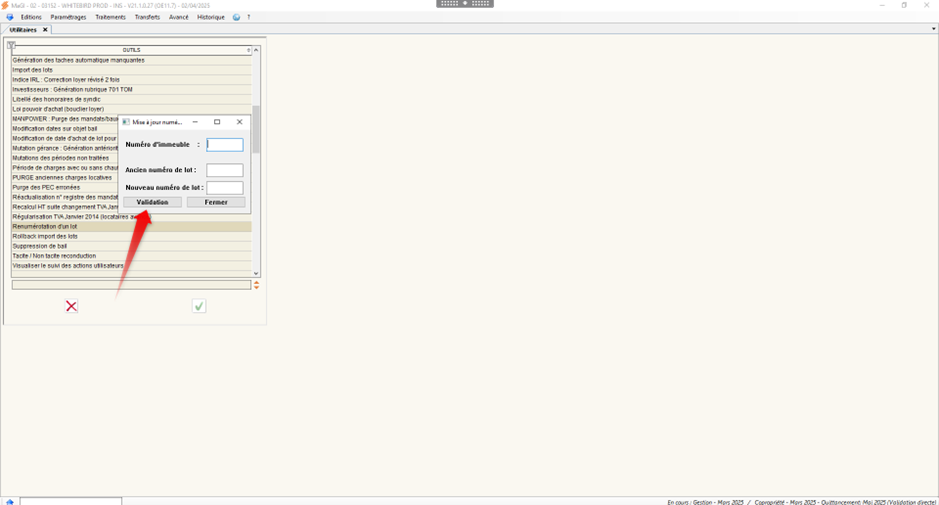Close the Utilitaires tab with its X
The image size is (939, 505).
coord(45,30)
